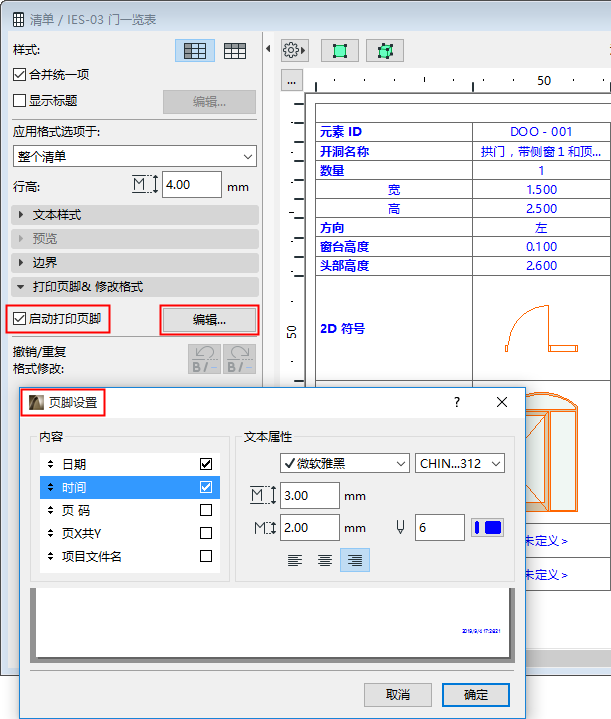Select the 时间 row in content list
Image resolution: width=611 pixels, height=719 pixels.
point(130,487)
